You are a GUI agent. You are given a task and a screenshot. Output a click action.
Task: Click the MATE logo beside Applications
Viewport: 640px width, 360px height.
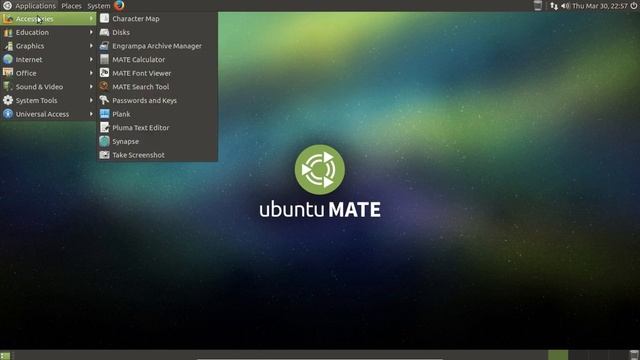(7, 6)
